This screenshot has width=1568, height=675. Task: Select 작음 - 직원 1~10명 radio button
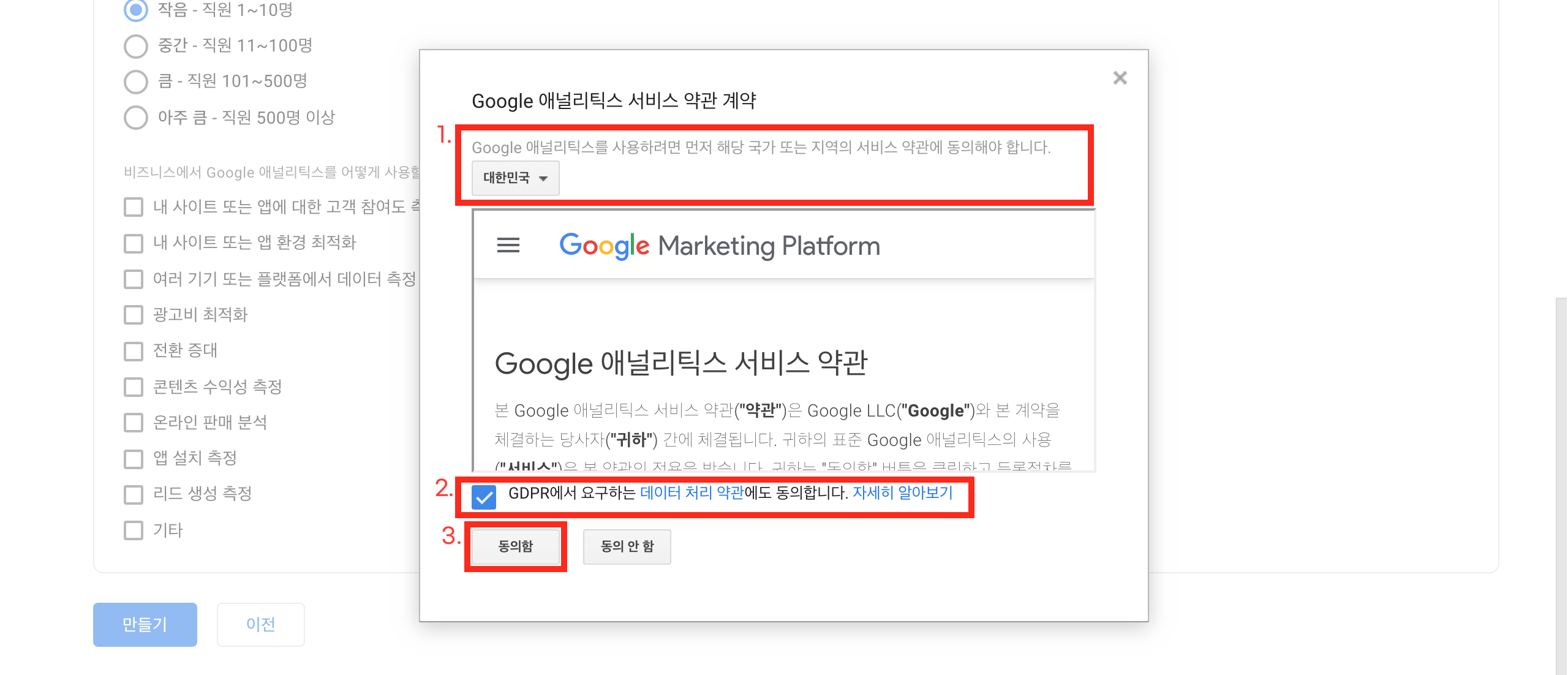coord(135,10)
